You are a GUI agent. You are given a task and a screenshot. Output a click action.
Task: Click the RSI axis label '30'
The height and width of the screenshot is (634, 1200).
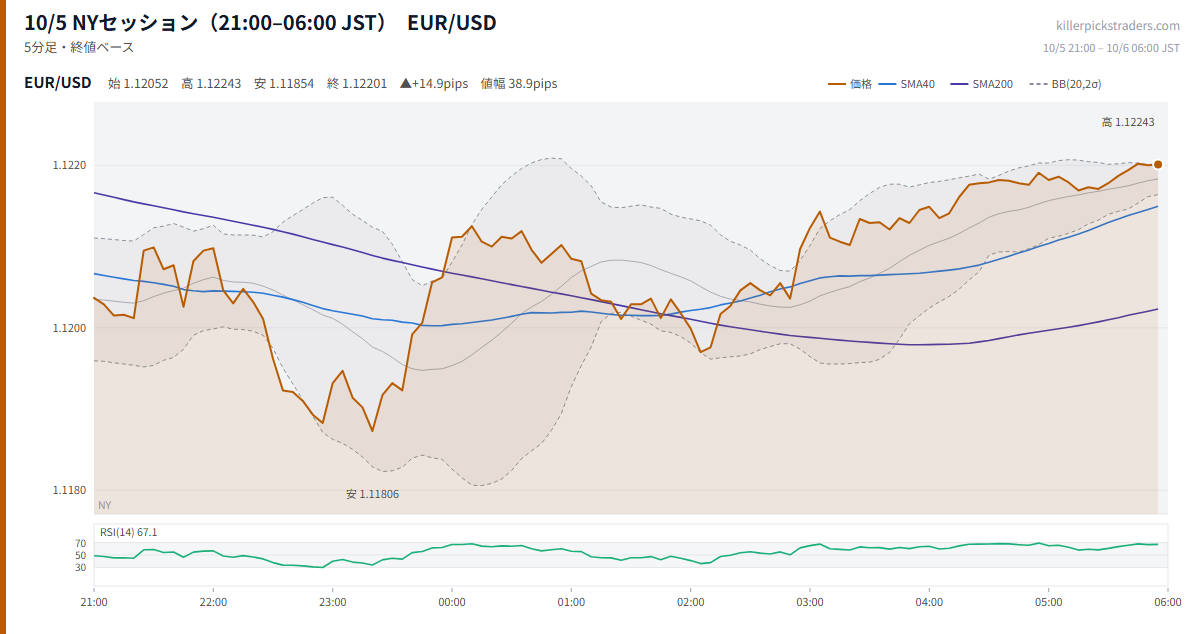point(81,567)
